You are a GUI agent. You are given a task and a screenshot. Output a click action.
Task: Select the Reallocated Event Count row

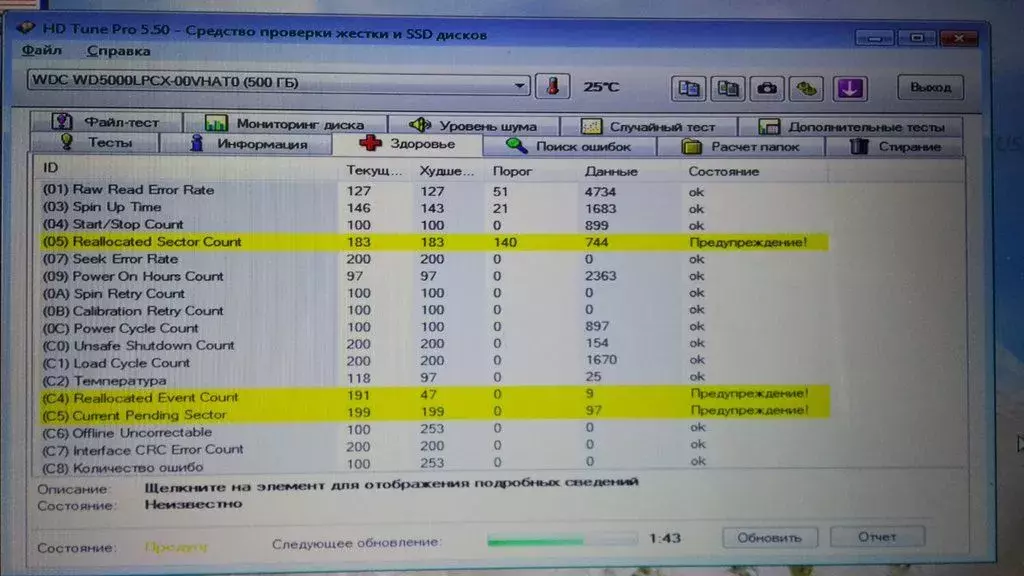(434, 395)
